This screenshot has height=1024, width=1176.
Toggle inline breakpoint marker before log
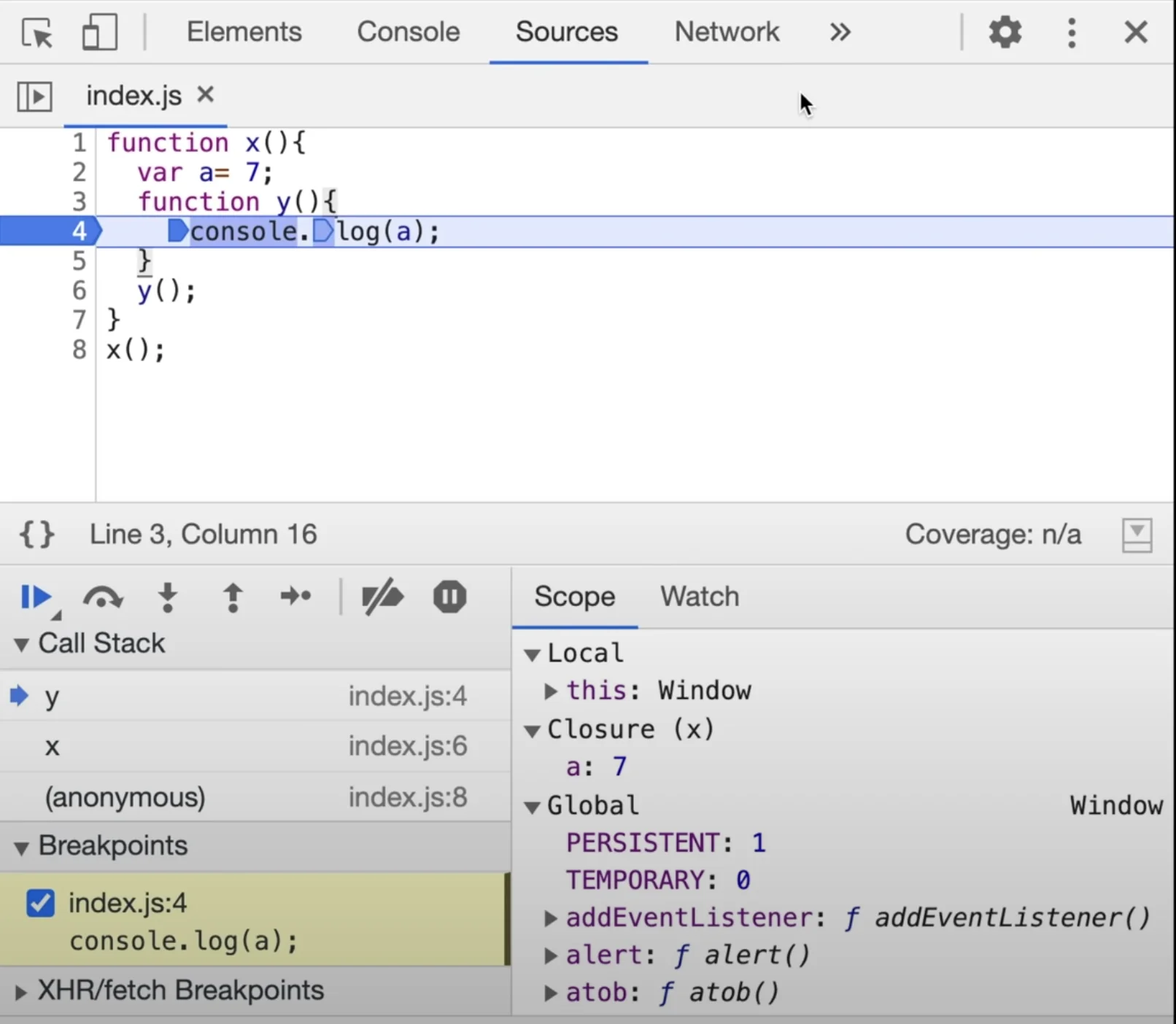[x=323, y=231]
